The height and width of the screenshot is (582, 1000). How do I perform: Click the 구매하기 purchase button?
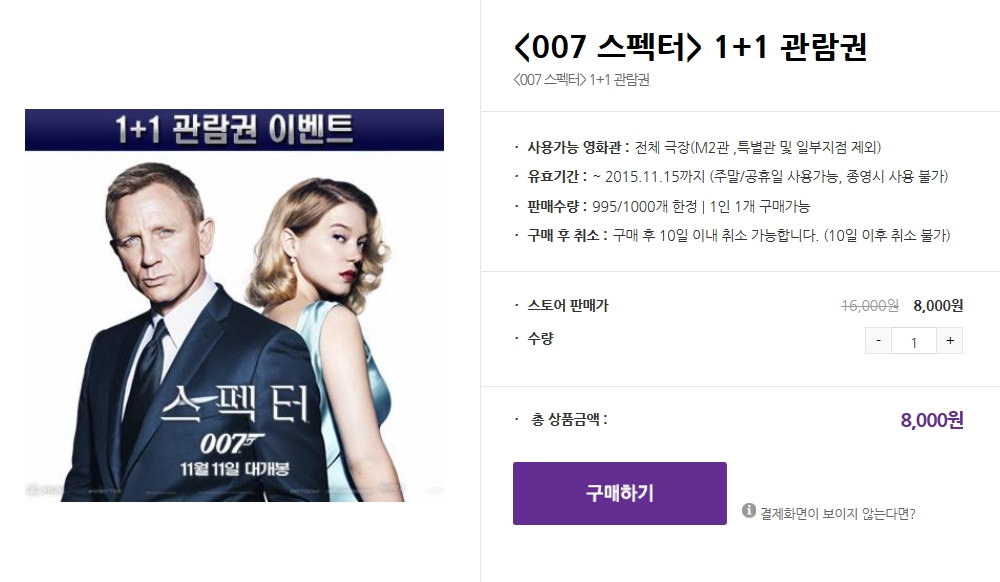coord(619,493)
